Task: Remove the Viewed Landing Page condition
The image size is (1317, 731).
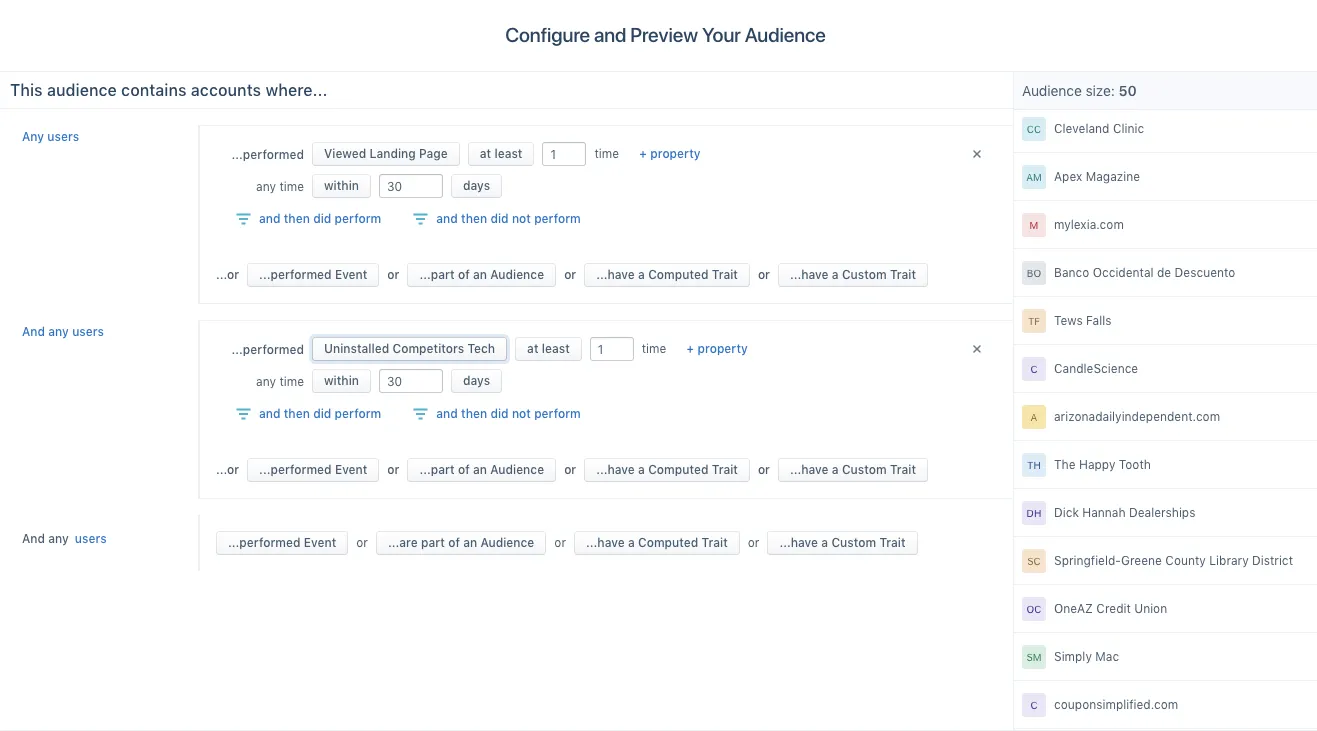Action: [977, 154]
